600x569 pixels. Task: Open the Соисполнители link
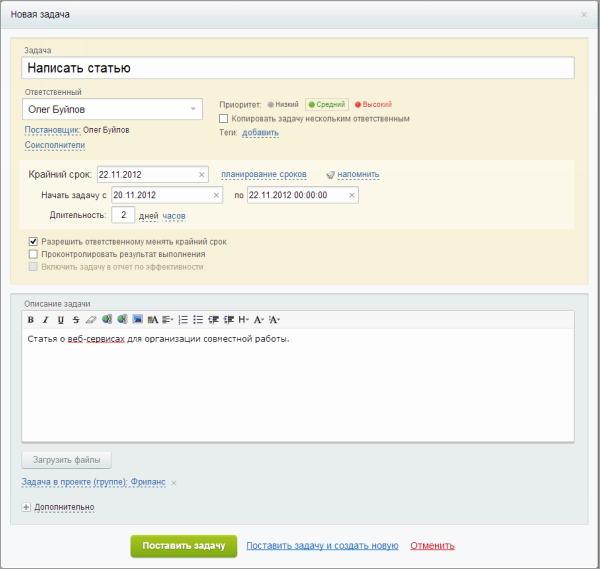[x=54, y=145]
